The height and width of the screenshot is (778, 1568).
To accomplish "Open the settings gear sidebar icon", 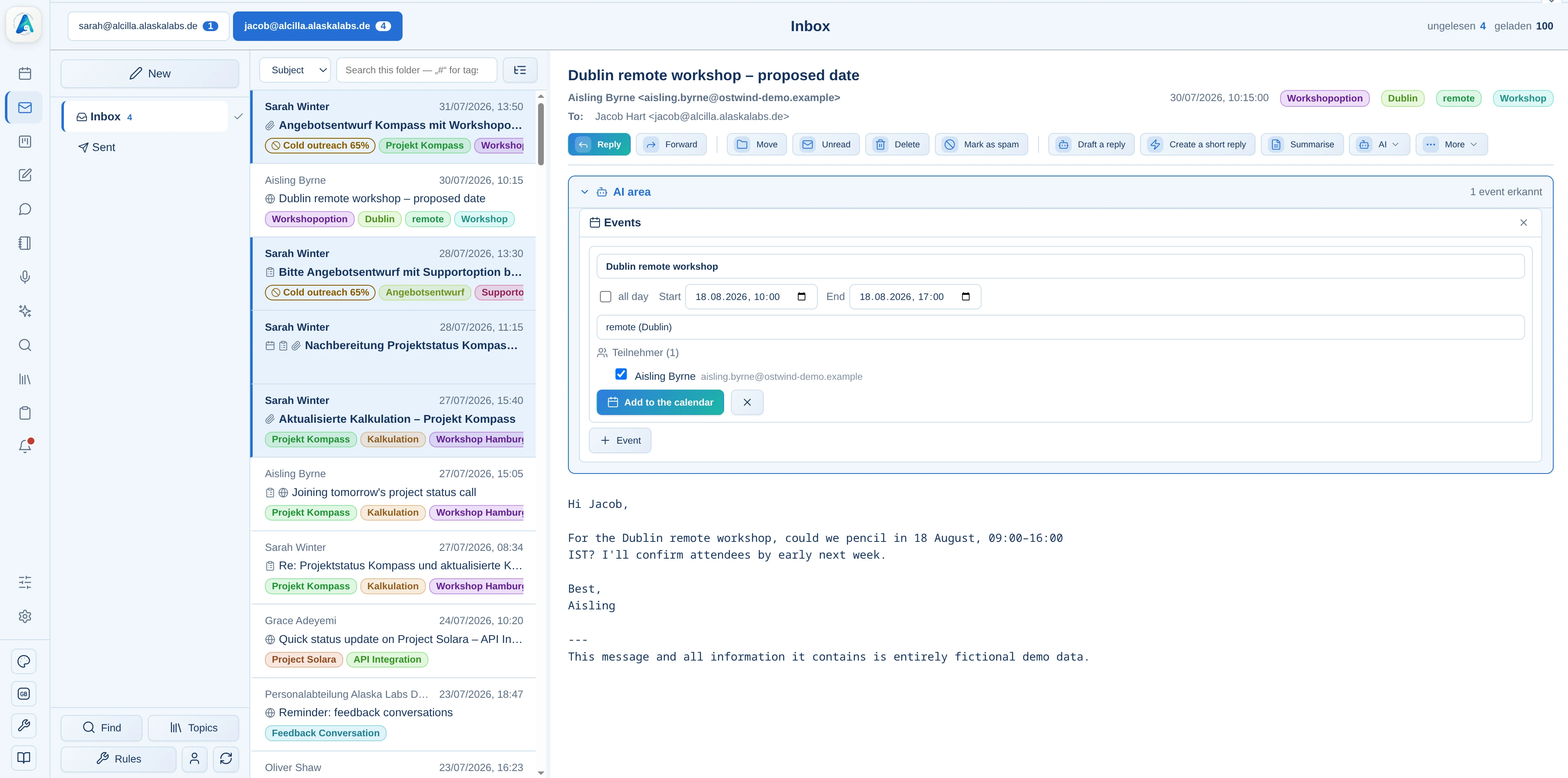I will click(x=25, y=616).
